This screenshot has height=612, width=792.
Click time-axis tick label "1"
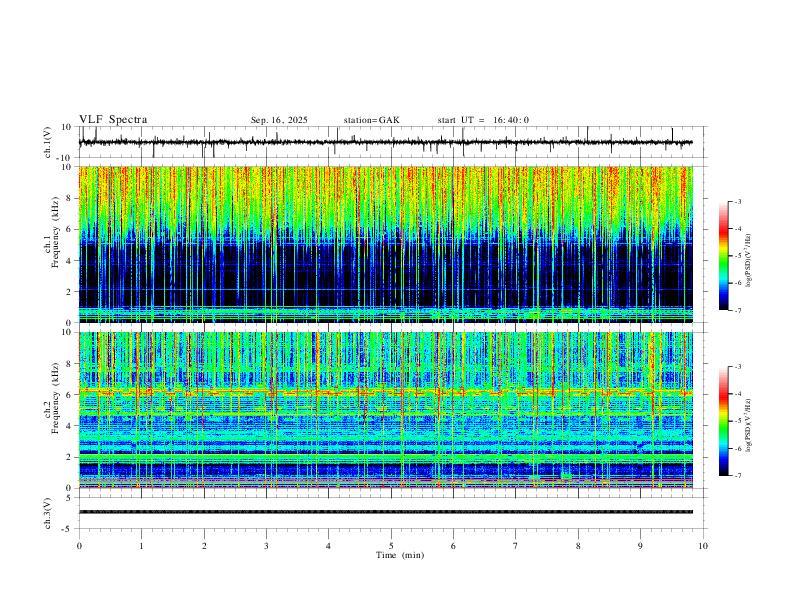tap(141, 546)
